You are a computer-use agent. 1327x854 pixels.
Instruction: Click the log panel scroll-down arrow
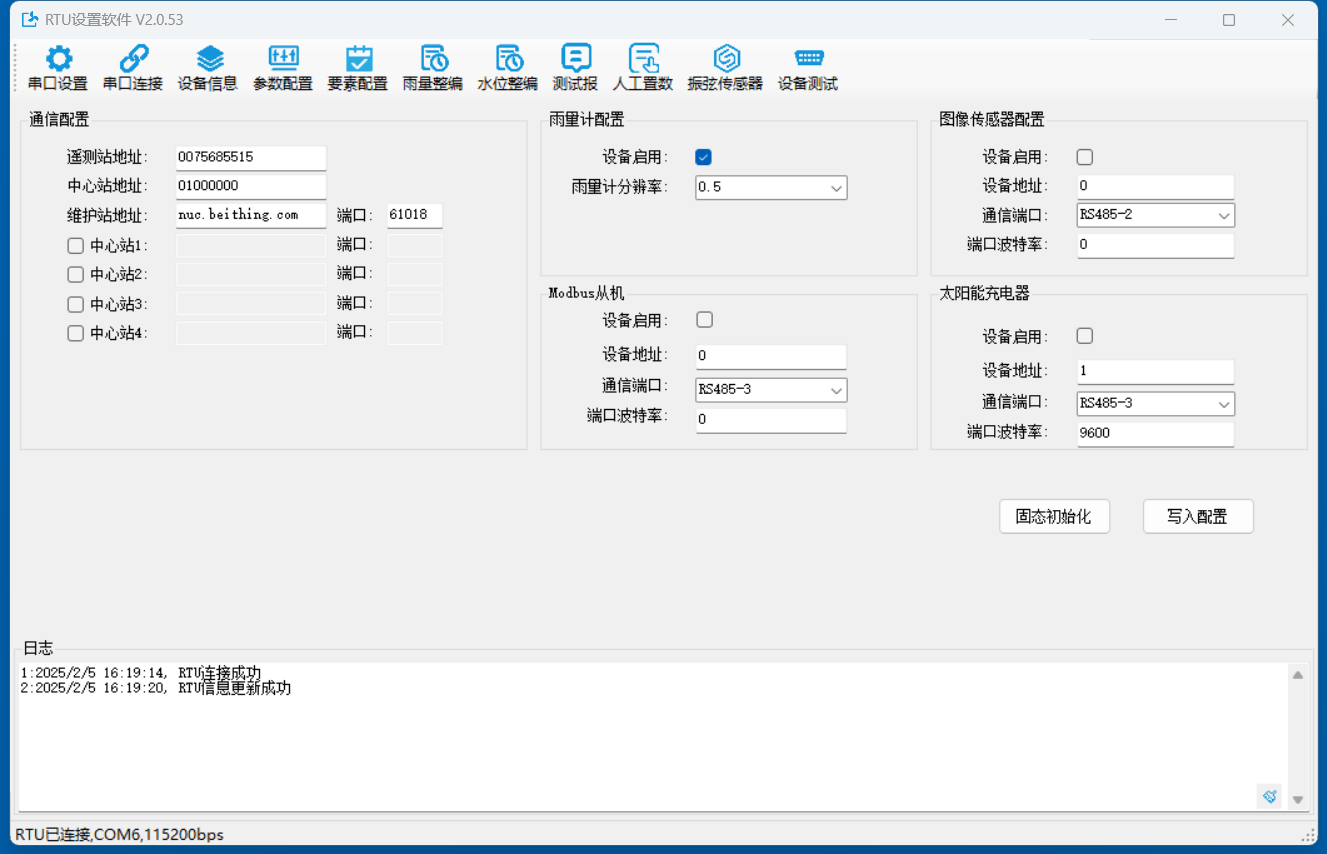[1298, 799]
